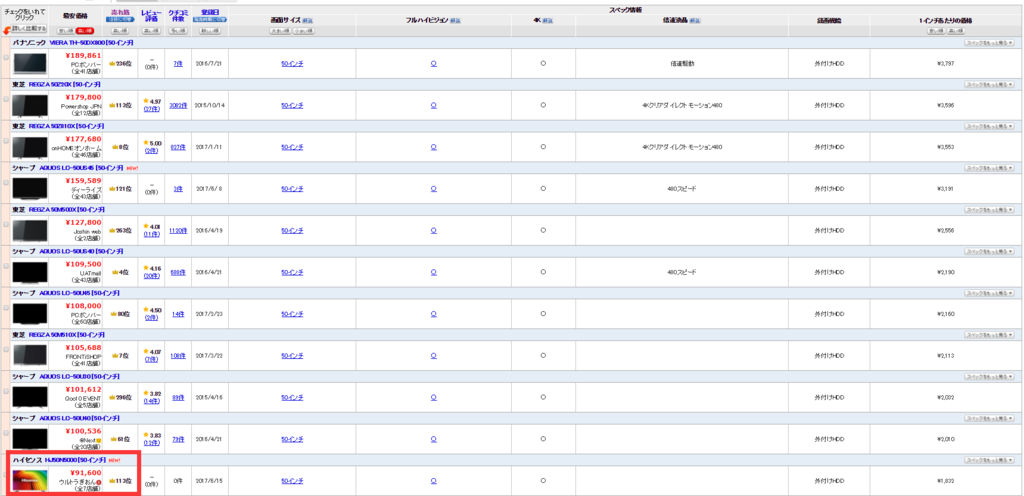Tick compare checkbox for ¥105,688 REGZA row
This screenshot has width=1024, height=496.
click(7, 349)
